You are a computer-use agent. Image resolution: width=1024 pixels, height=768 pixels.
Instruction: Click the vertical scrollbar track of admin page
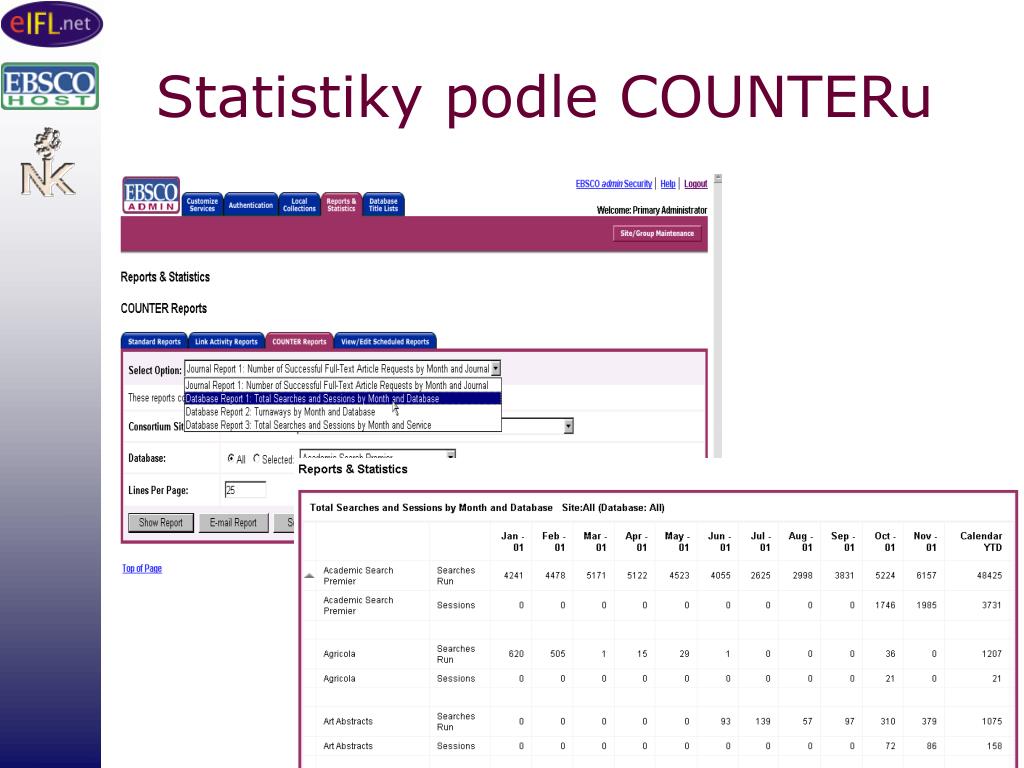[x=718, y=320]
